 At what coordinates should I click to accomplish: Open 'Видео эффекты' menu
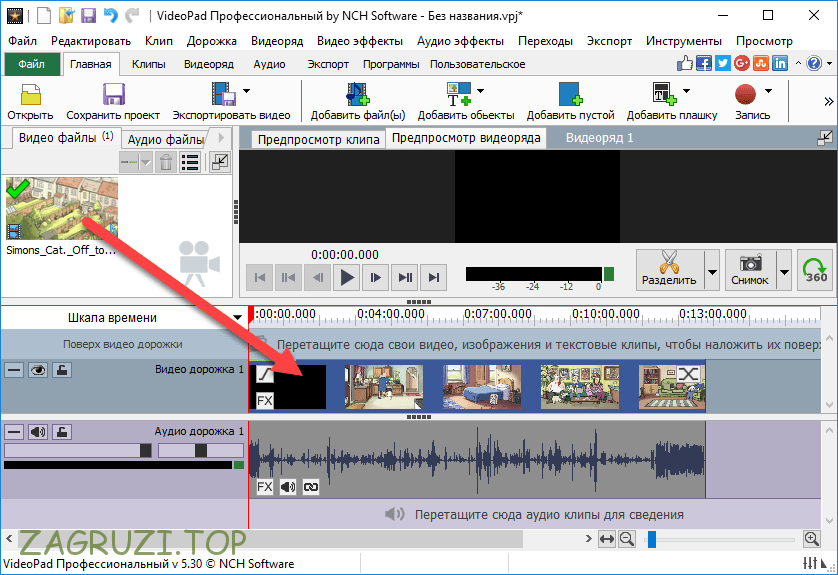[360, 41]
